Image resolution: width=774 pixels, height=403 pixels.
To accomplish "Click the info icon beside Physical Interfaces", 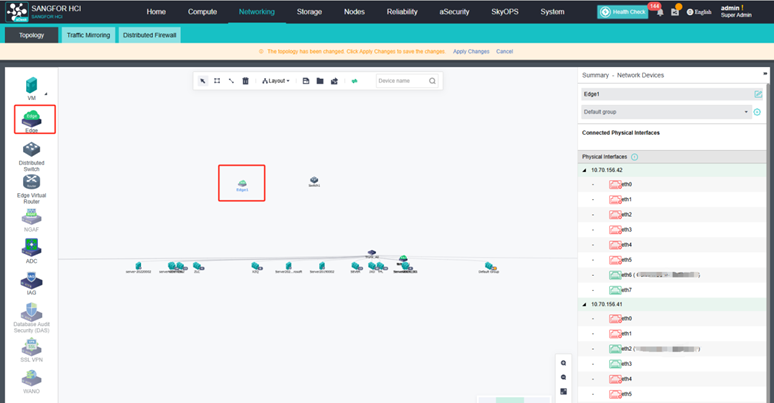I will pos(634,157).
